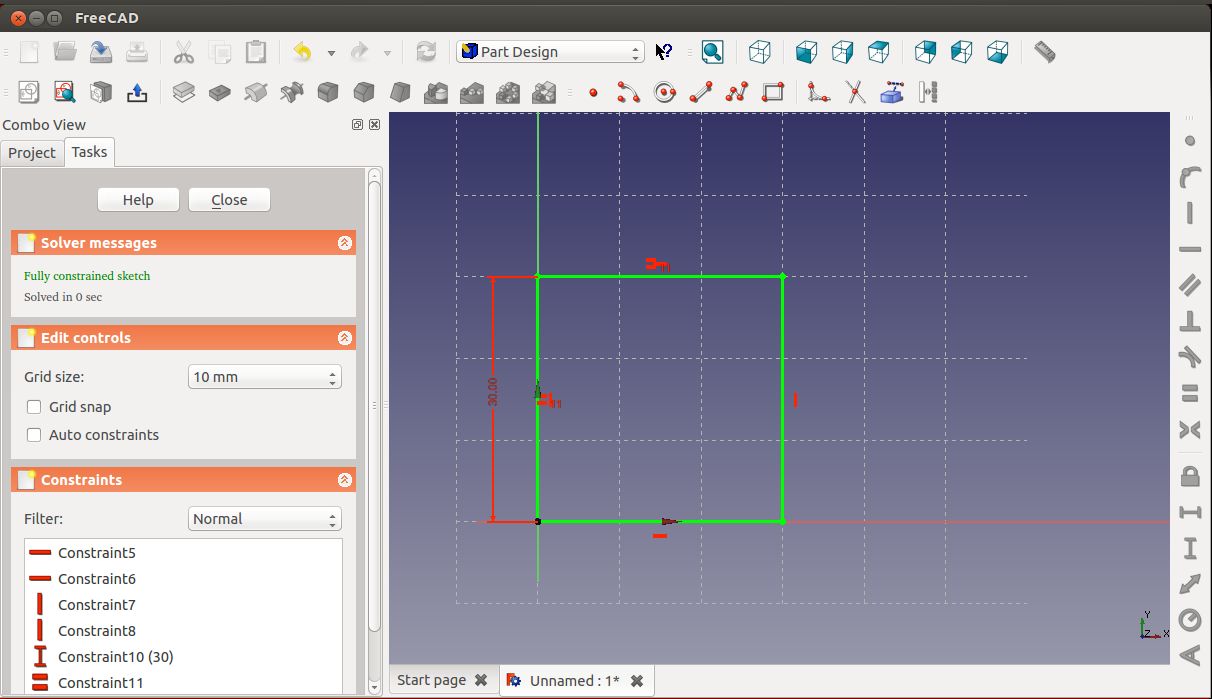Toggle the Auto constraints checkbox
The width and height of the screenshot is (1212, 699).
[x=34, y=435]
